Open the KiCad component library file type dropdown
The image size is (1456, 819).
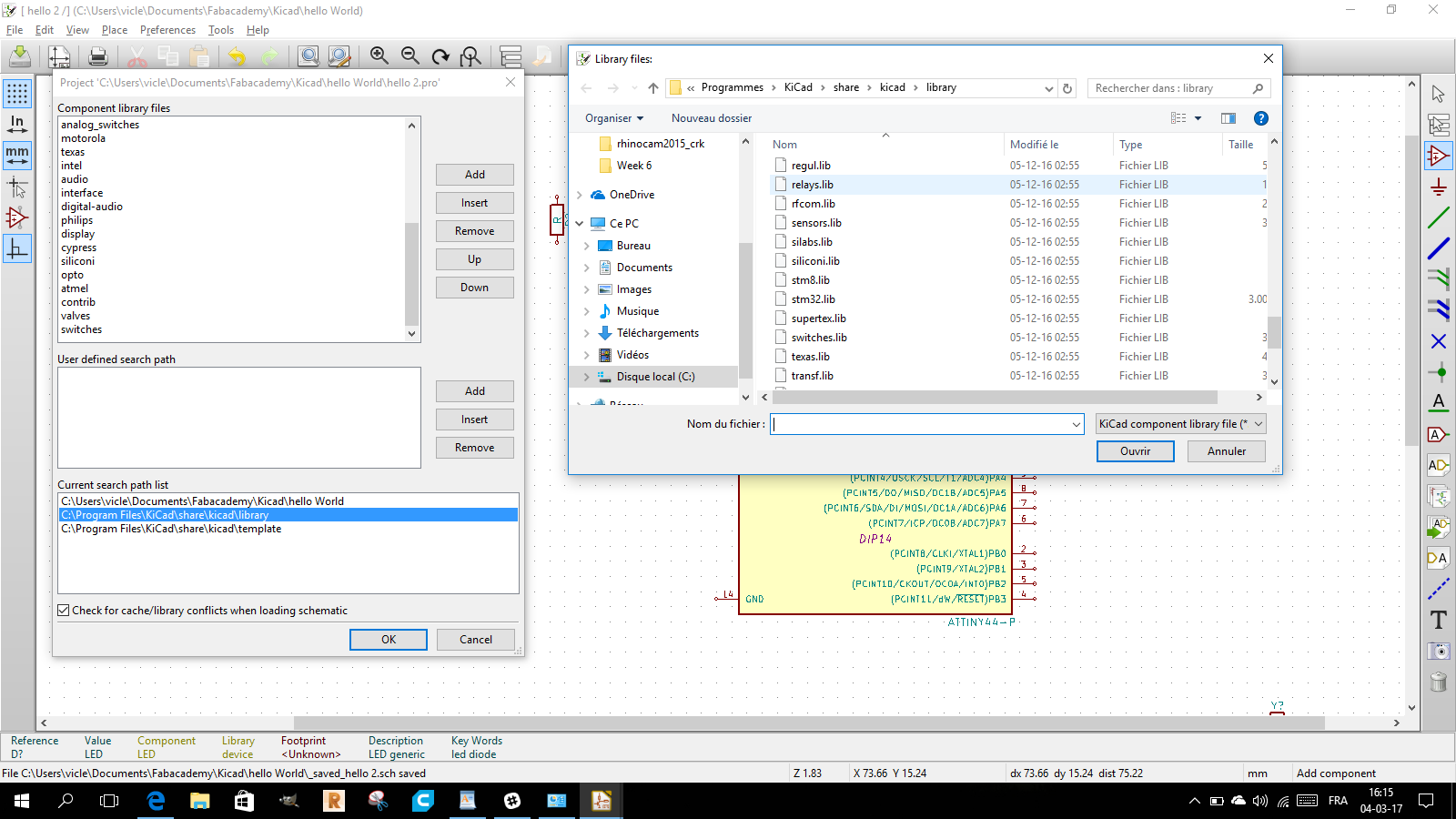point(1180,424)
